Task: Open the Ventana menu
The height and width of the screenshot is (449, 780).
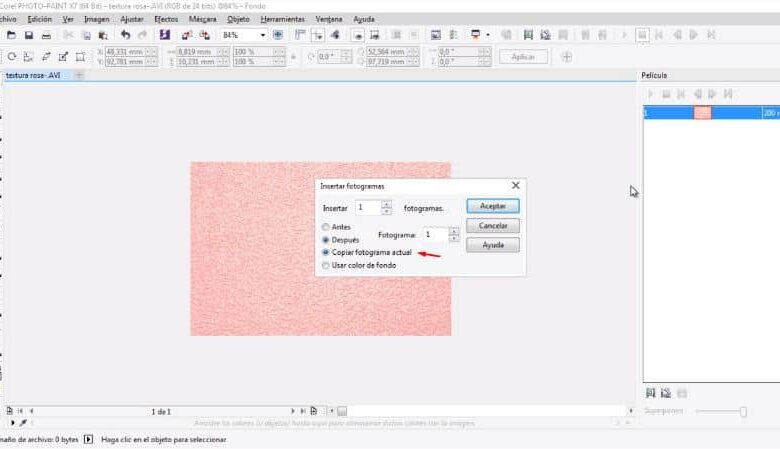Action: coord(329,19)
